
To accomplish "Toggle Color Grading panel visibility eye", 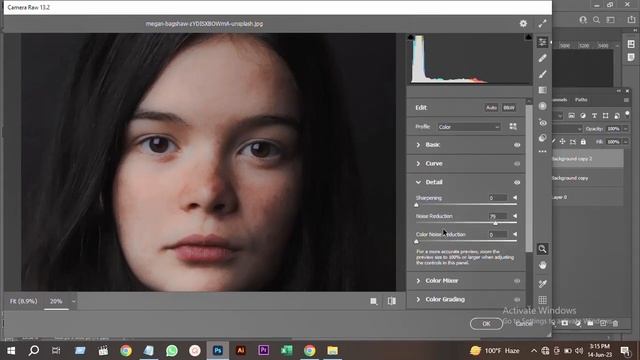I will click(x=517, y=300).
